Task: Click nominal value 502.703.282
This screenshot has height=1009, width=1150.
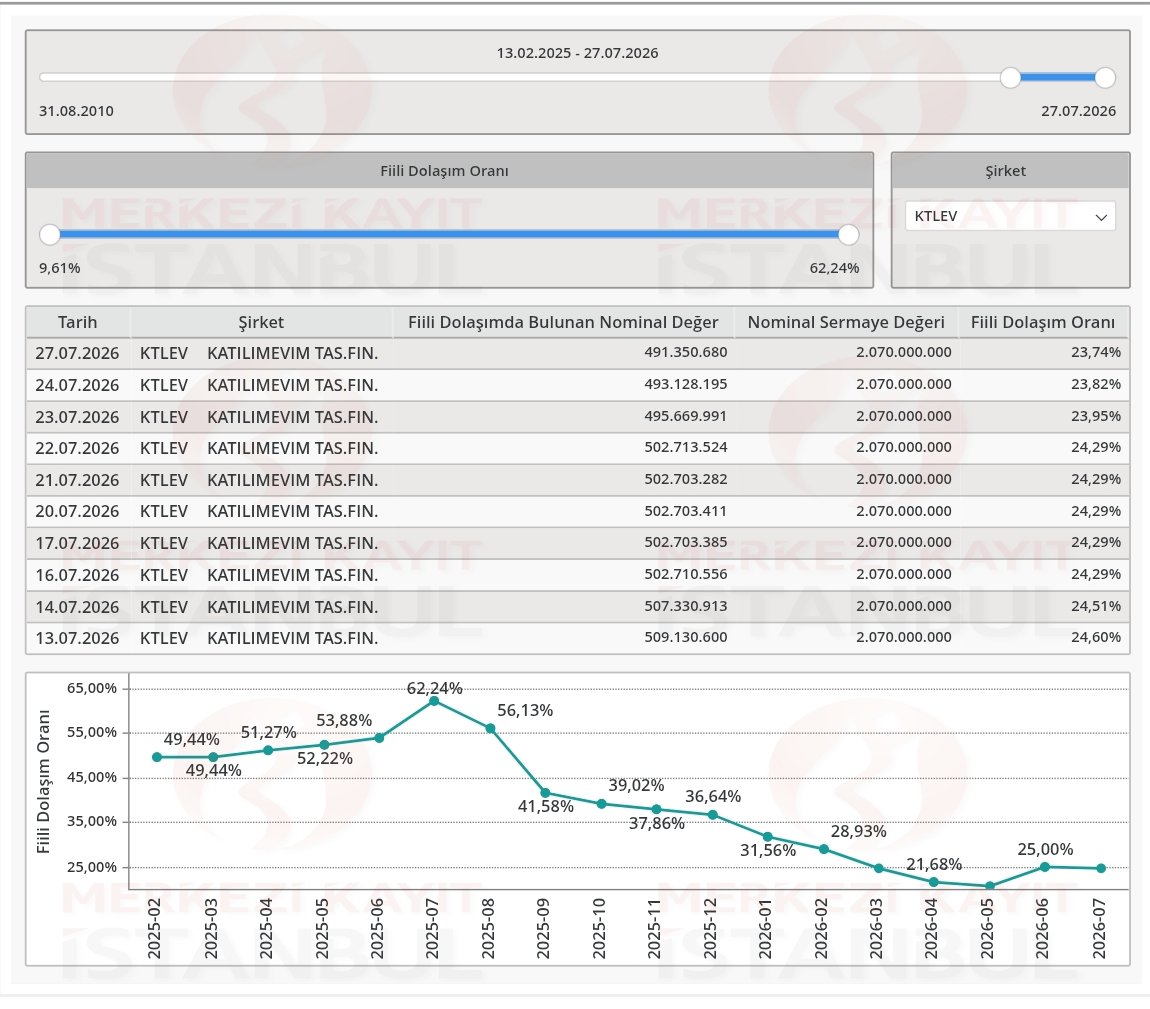Action: tap(686, 479)
